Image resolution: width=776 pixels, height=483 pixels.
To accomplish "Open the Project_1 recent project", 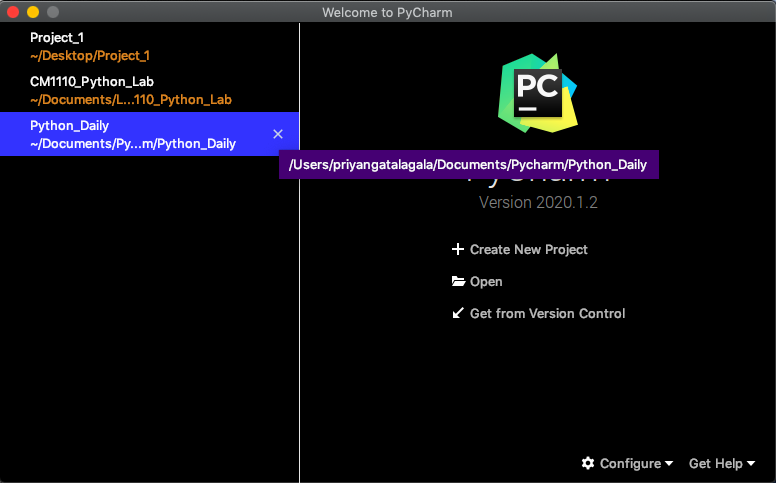I will pyautogui.click(x=149, y=46).
